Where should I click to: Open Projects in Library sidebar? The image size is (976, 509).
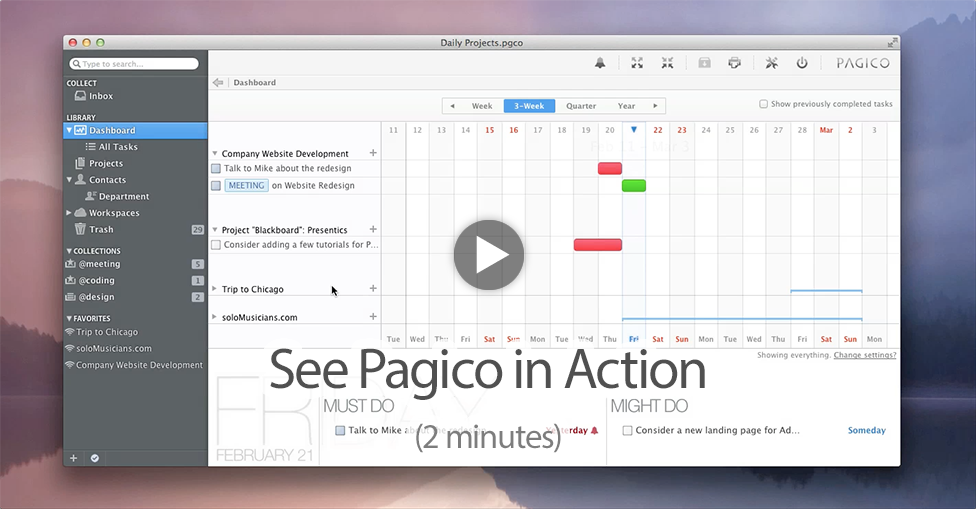pos(99,163)
